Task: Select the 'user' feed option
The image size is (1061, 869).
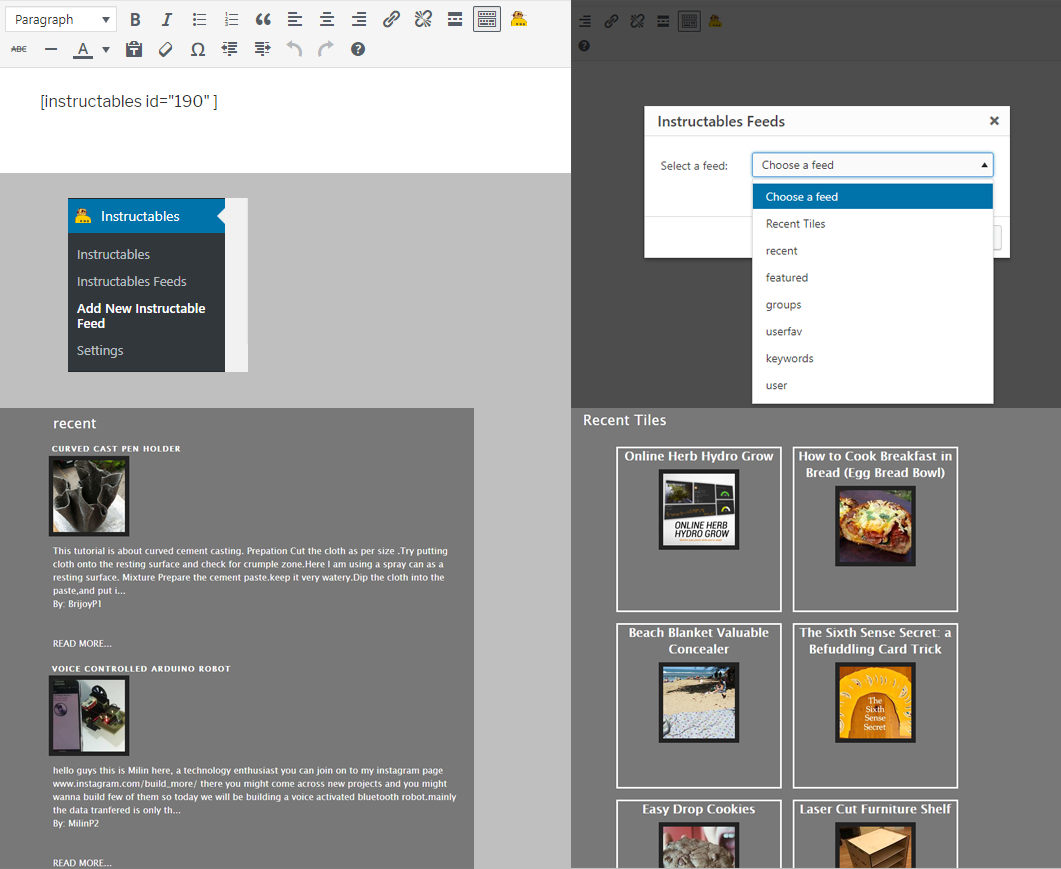Action: pyautogui.click(x=872, y=386)
